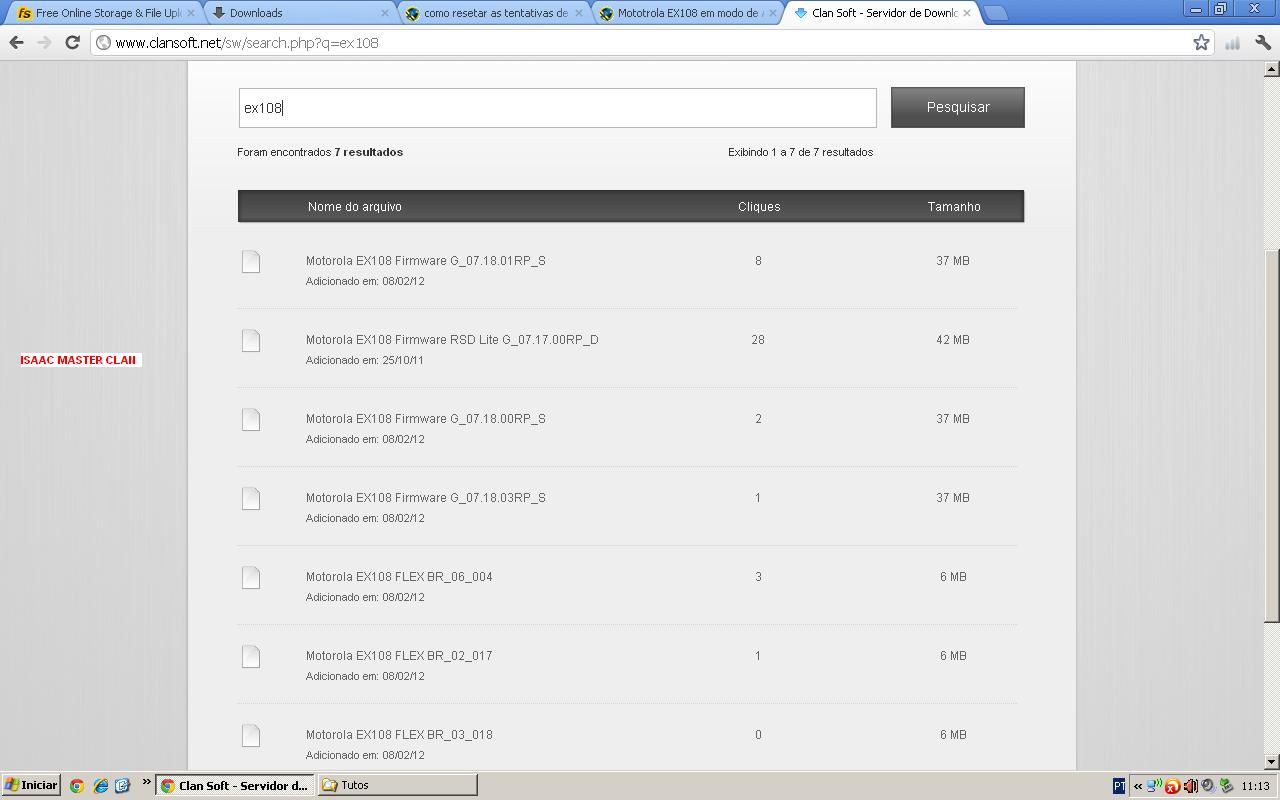The image size is (1280, 800).
Task: Click the '7 resultados' found text
Action: [x=368, y=152]
